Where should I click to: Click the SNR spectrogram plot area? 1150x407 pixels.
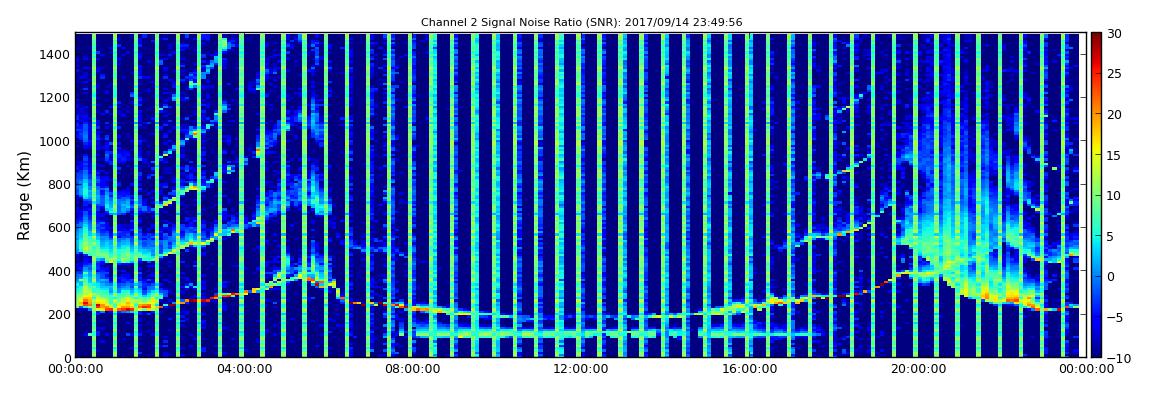coord(580,195)
